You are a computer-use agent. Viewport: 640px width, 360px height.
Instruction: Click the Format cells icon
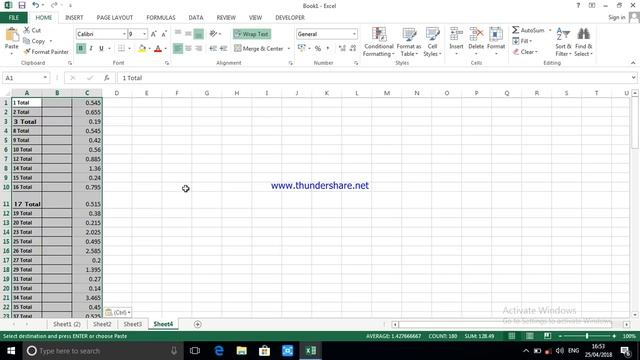click(496, 35)
